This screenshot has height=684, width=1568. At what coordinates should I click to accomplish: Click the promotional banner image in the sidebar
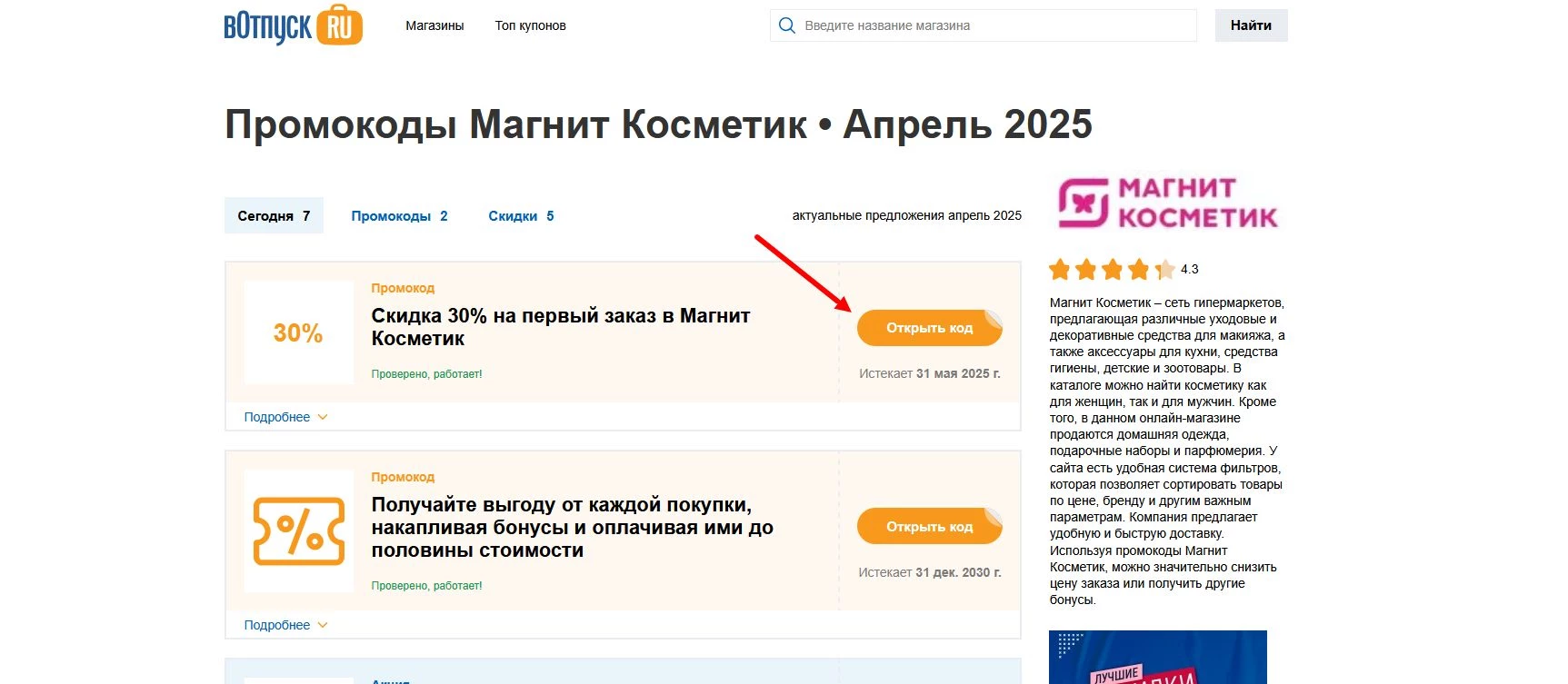point(1158,657)
